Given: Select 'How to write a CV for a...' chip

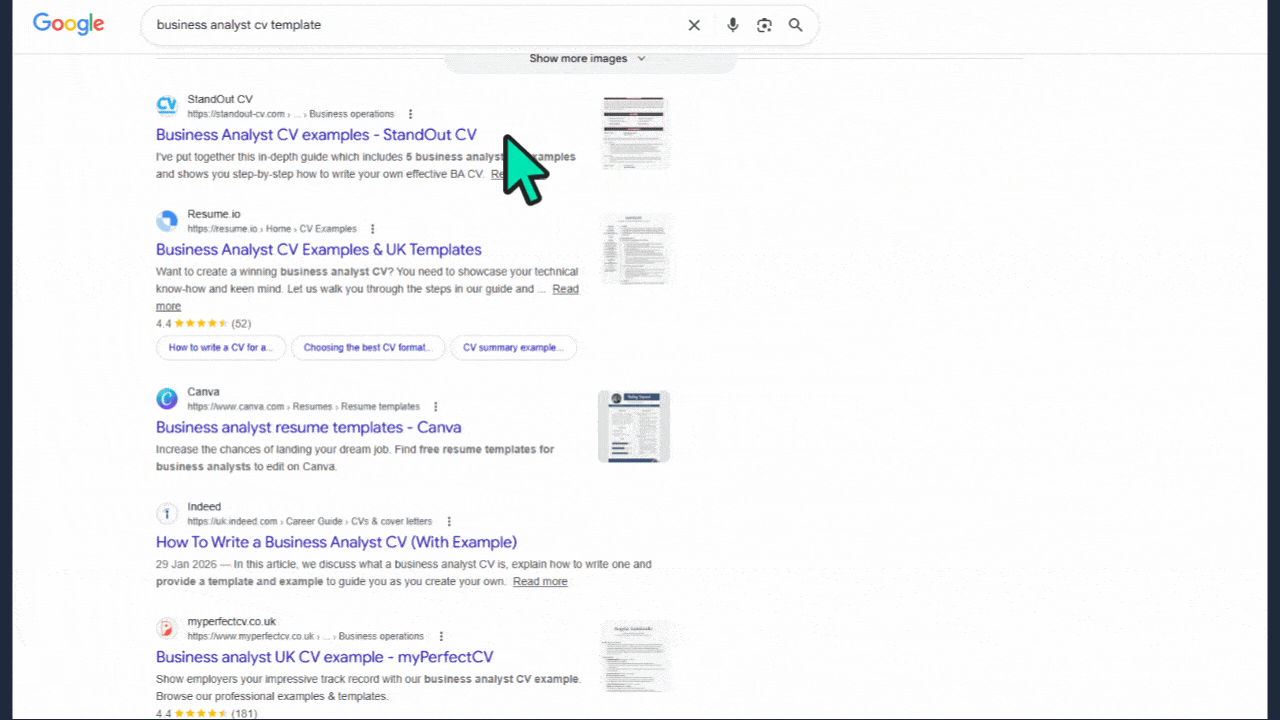Looking at the screenshot, I should click(221, 348).
